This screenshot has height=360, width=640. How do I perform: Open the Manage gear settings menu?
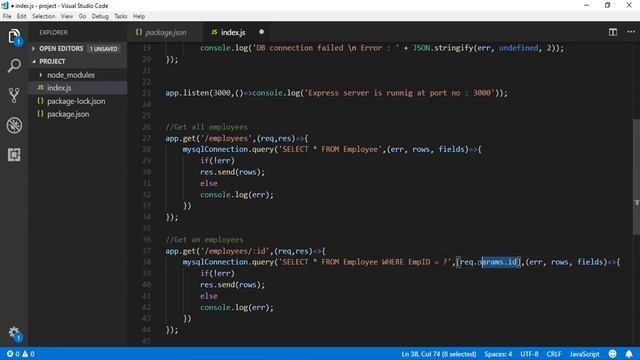coord(14,333)
